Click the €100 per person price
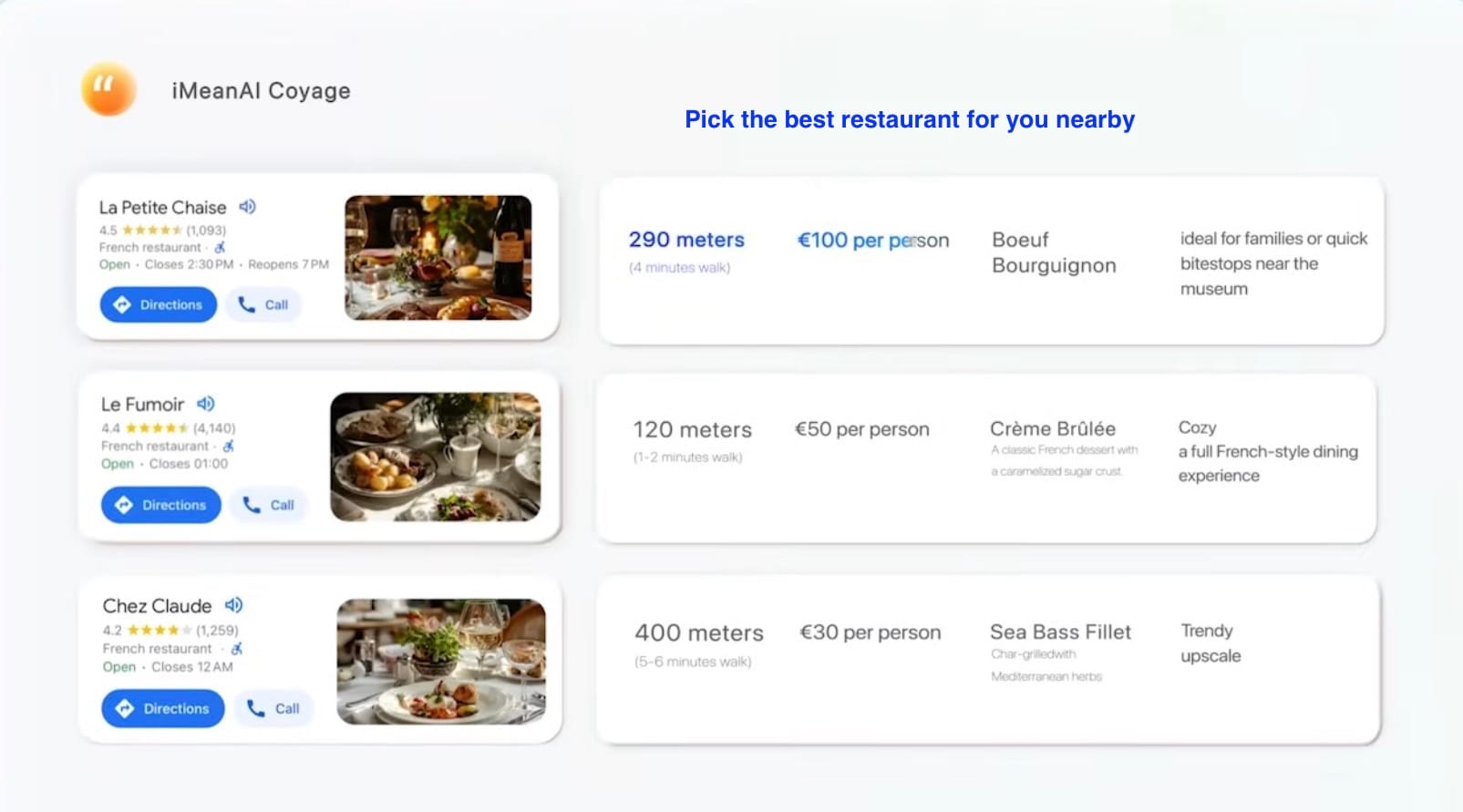The height and width of the screenshot is (812, 1463). tap(872, 241)
